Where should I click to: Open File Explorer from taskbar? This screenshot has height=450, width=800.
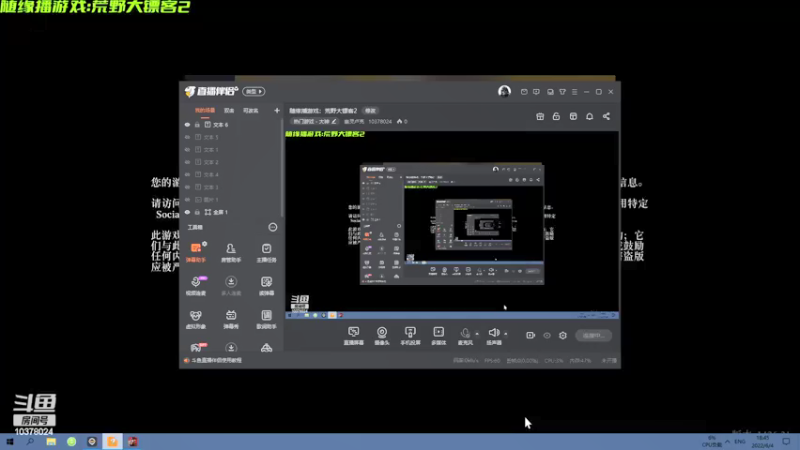[x=51, y=442]
